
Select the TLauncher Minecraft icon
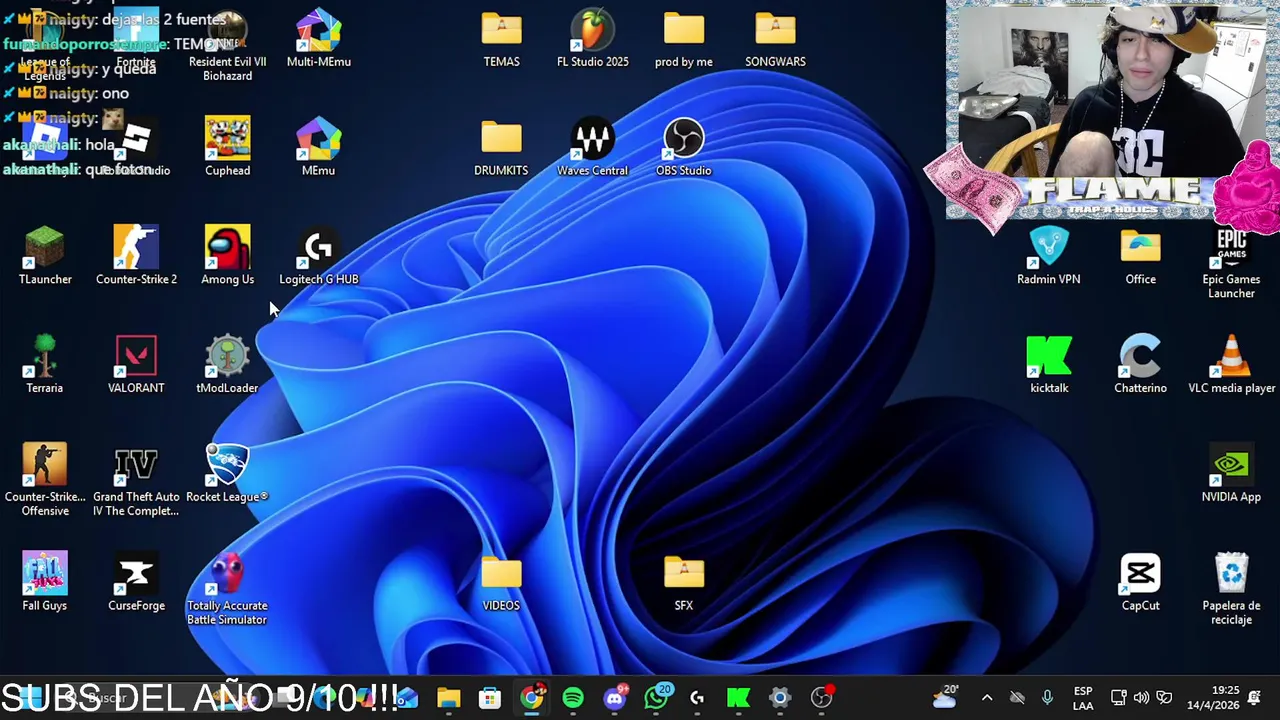click(x=45, y=256)
